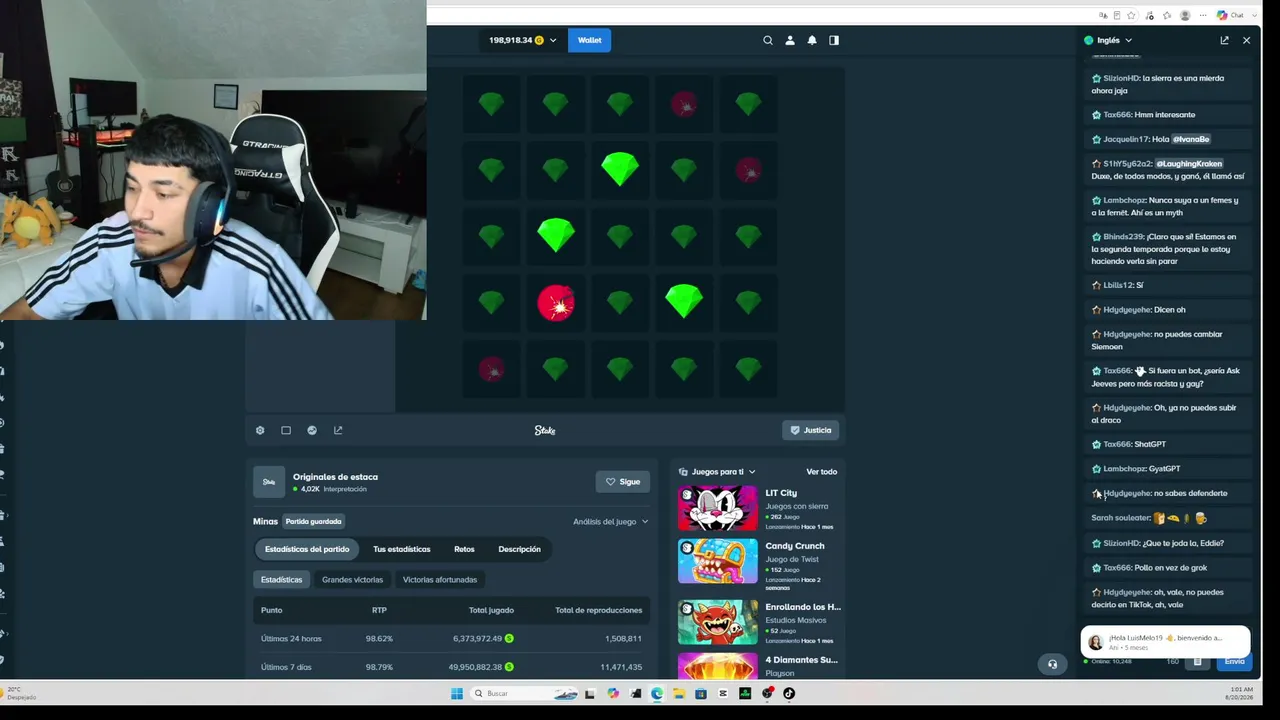Select the Estadísticas del partido tab

pyautogui.click(x=307, y=549)
